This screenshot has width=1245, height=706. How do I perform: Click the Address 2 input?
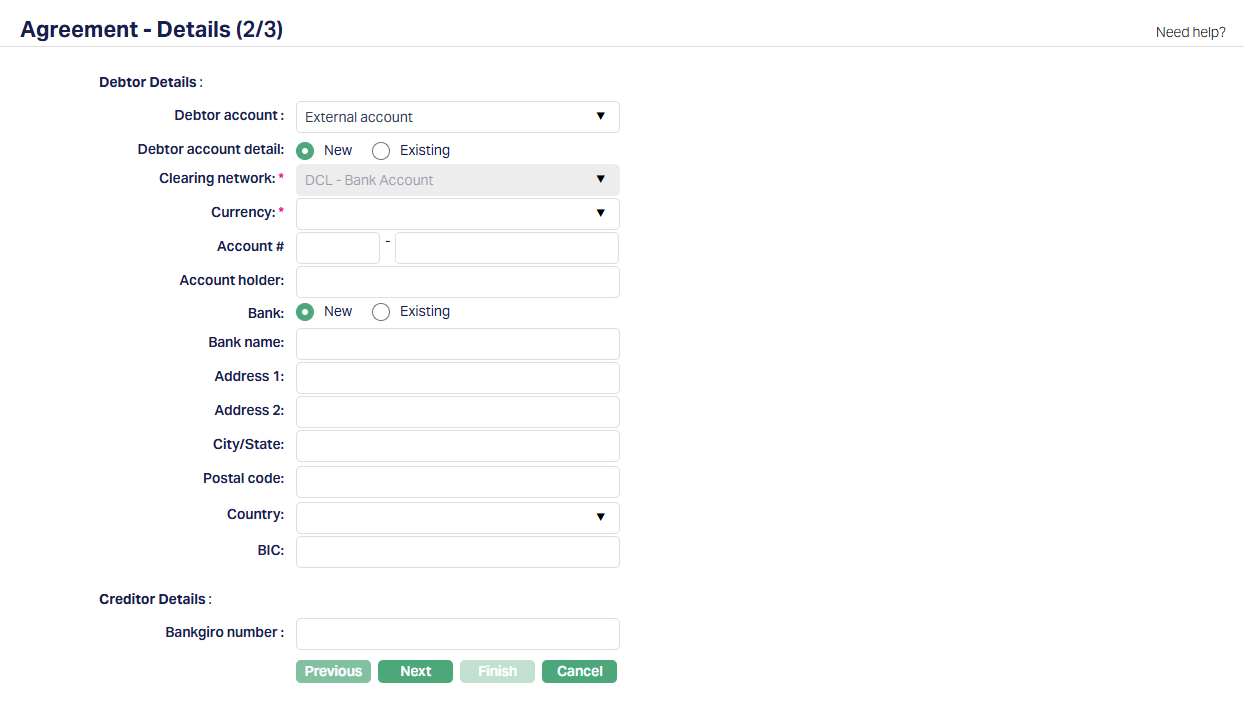pyautogui.click(x=457, y=412)
